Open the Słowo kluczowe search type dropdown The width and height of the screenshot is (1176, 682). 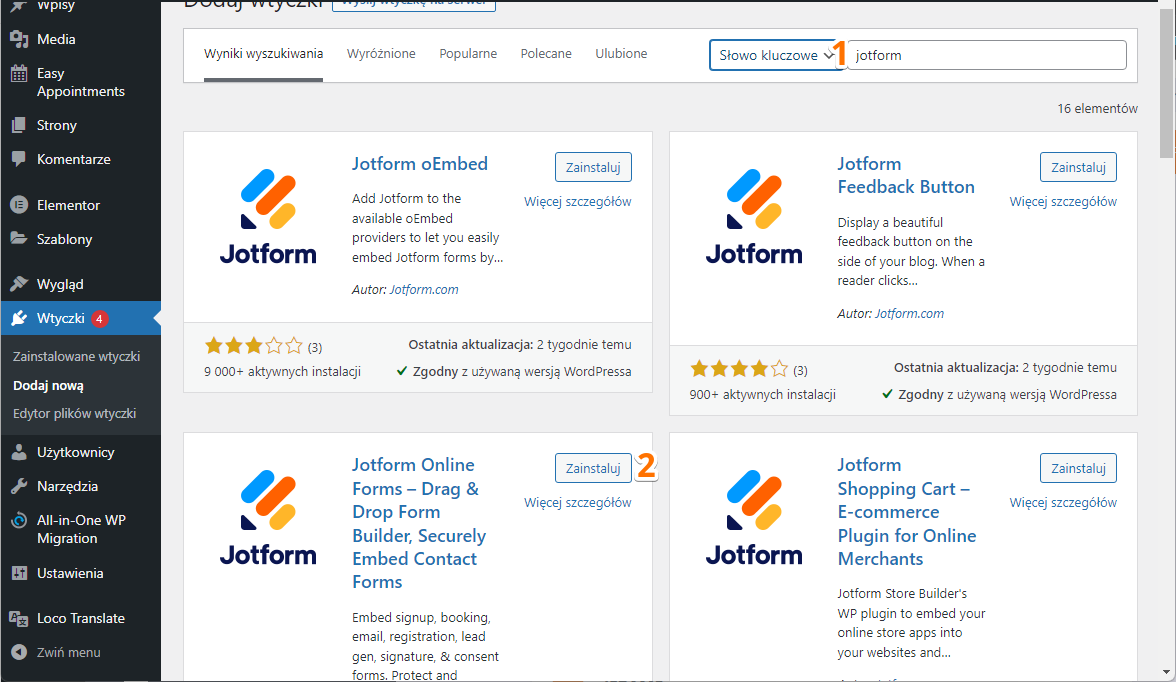pos(776,55)
